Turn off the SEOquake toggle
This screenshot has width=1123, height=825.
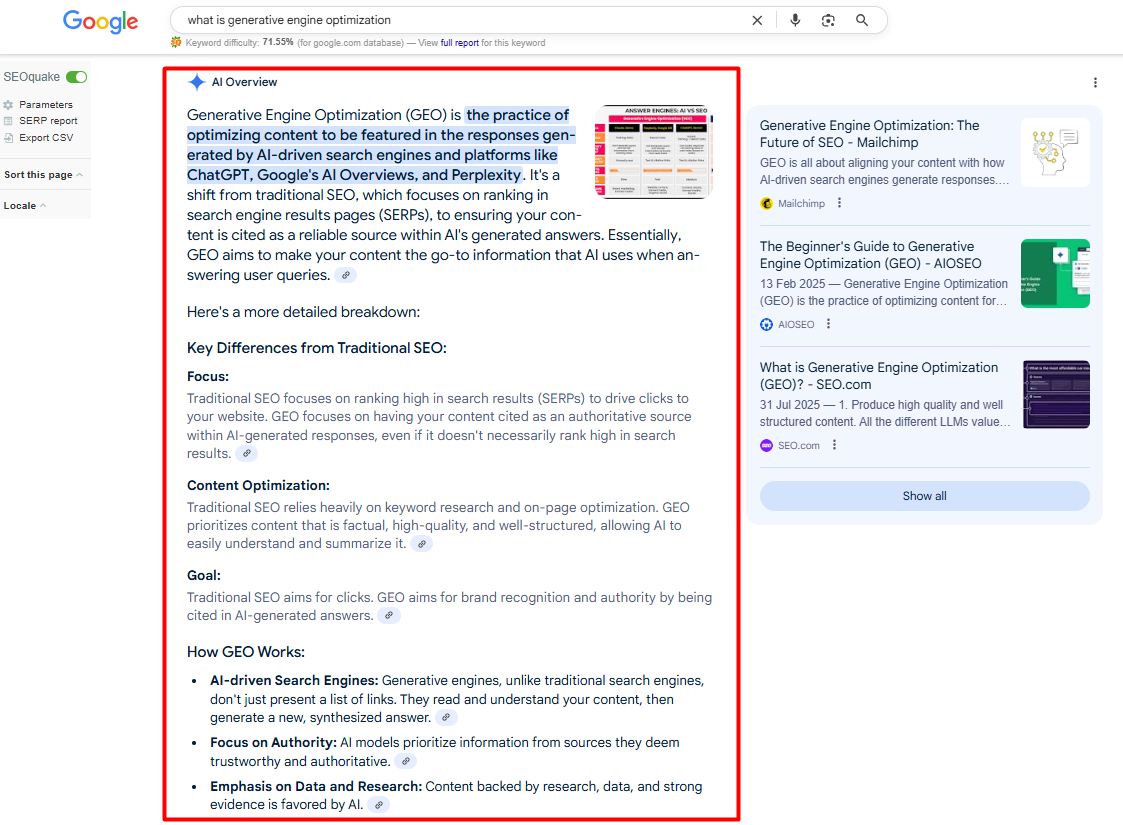coord(77,77)
